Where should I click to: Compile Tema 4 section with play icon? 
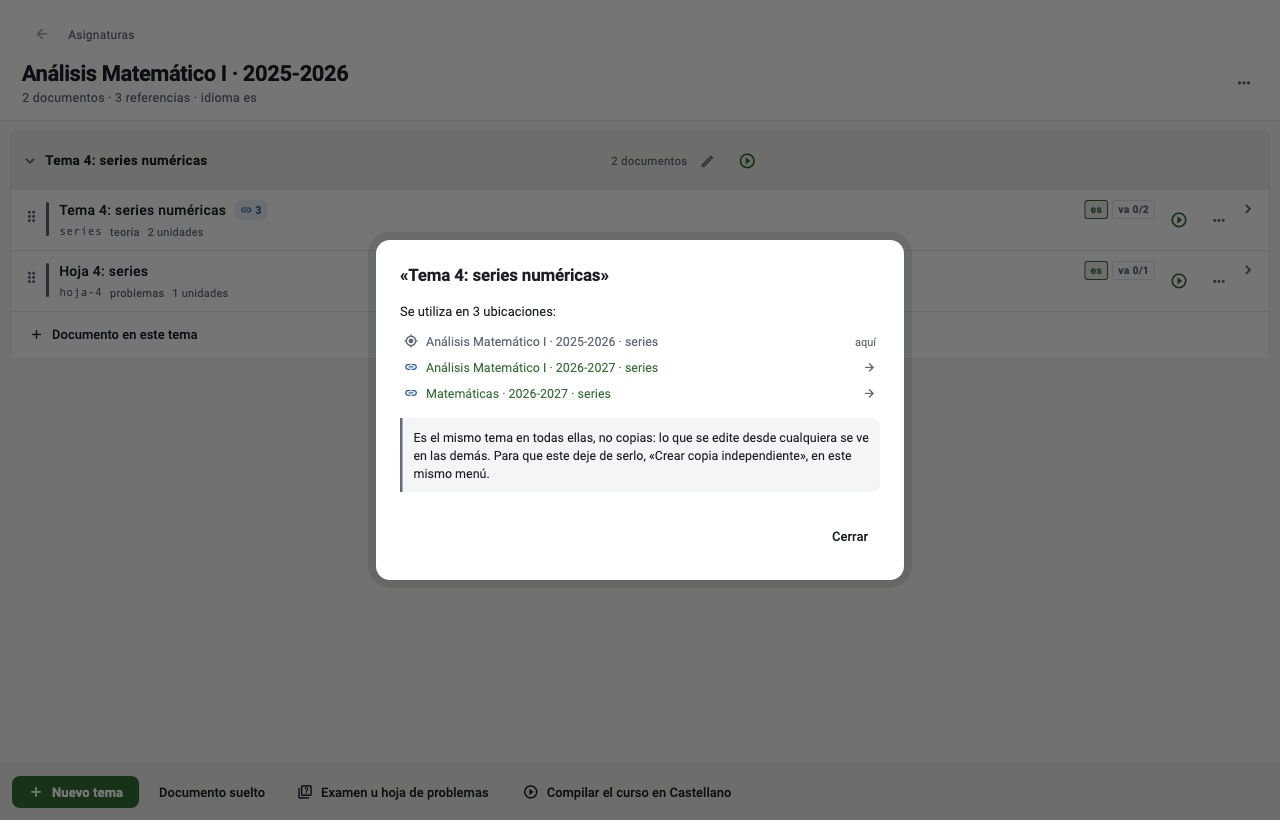pyautogui.click(x=747, y=161)
